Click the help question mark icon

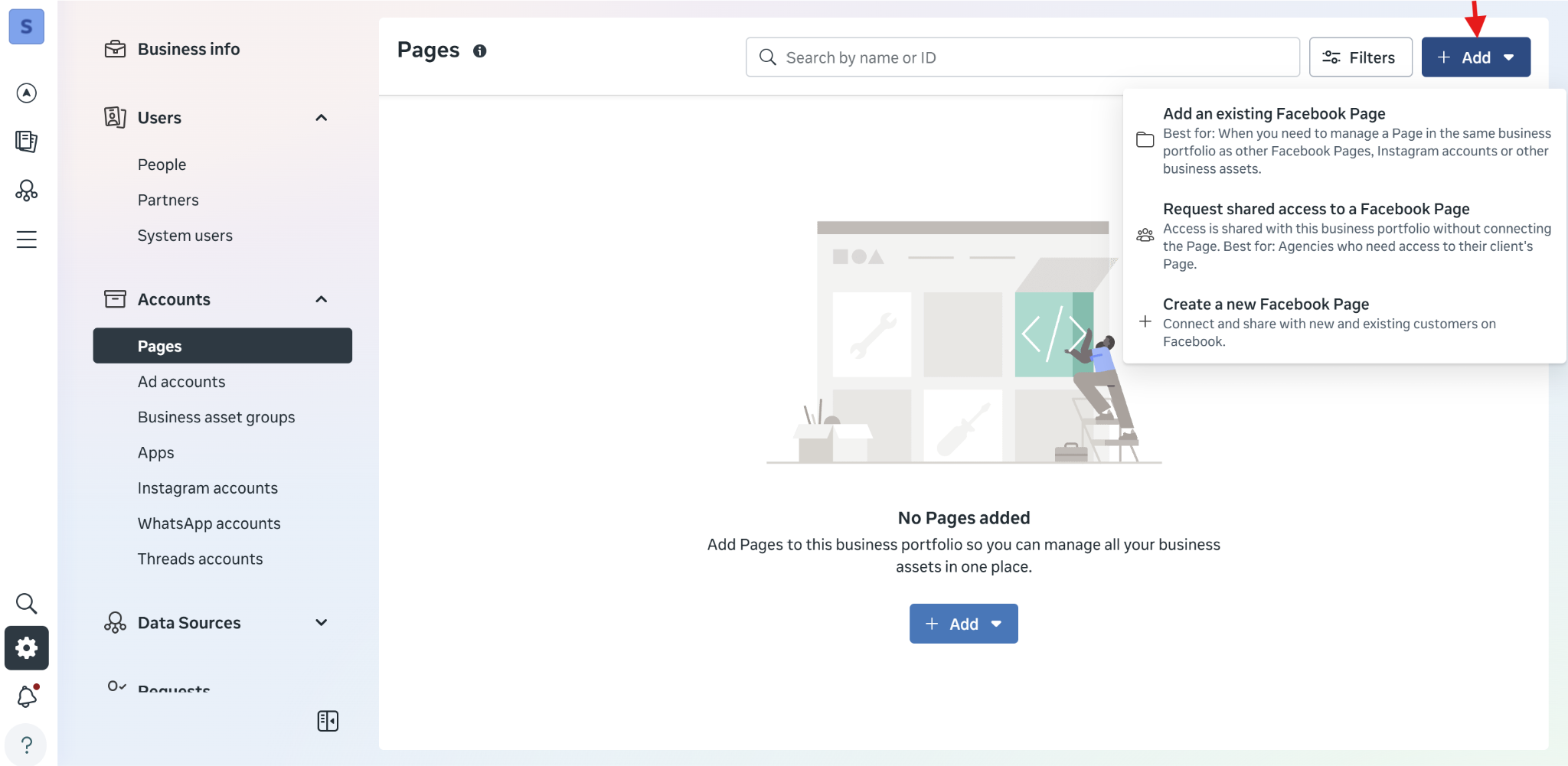(27, 745)
